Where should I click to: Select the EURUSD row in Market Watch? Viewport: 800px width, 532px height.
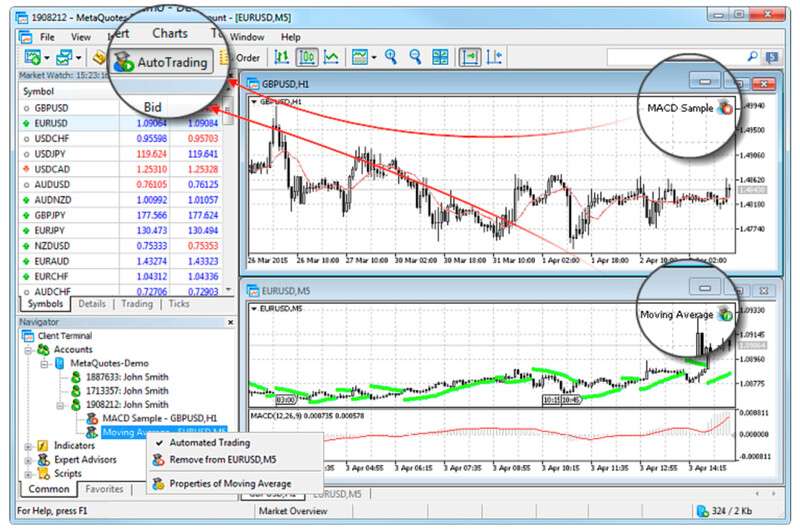(x=120, y=123)
